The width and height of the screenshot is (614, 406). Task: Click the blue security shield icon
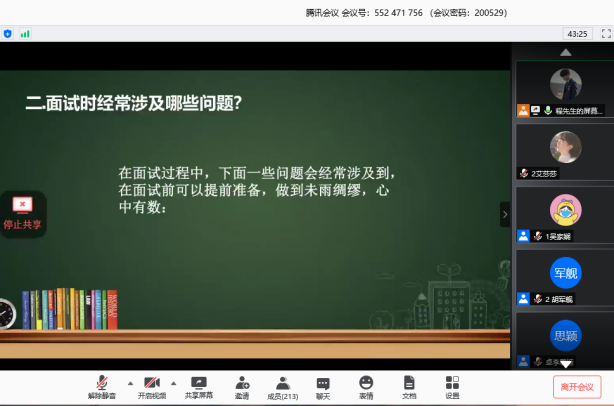click(x=8, y=33)
